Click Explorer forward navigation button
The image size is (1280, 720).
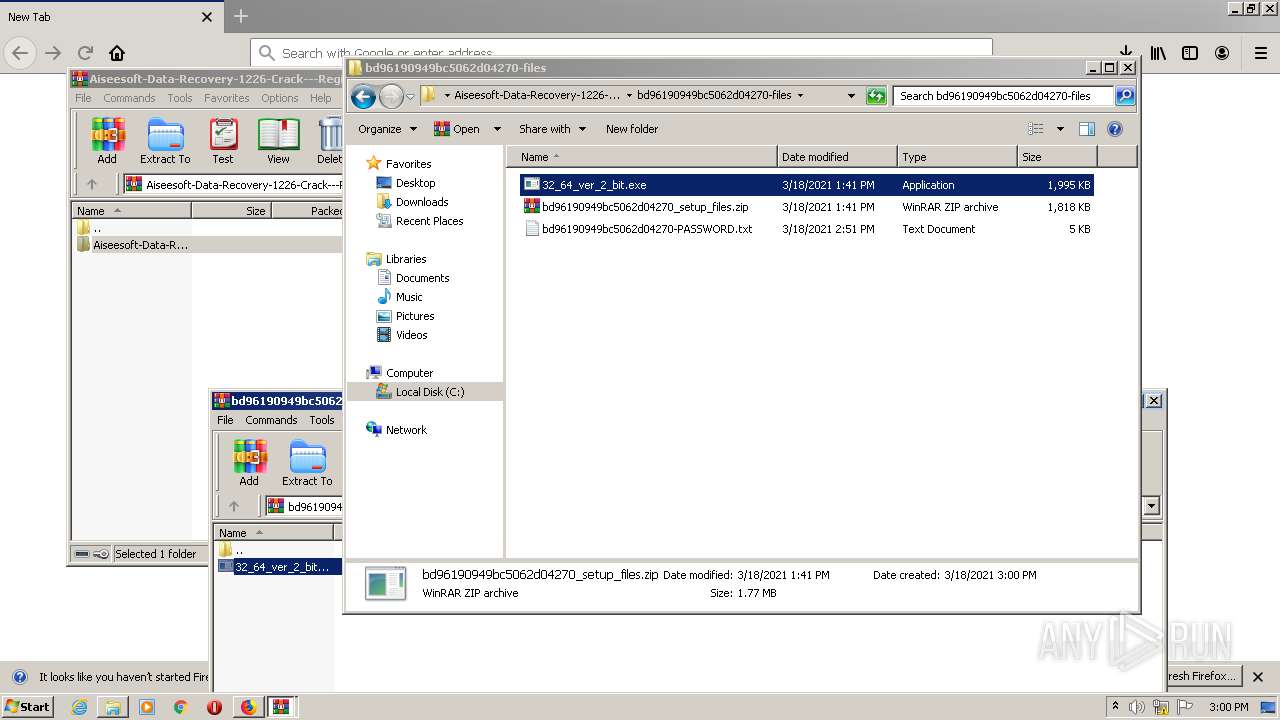pos(391,96)
